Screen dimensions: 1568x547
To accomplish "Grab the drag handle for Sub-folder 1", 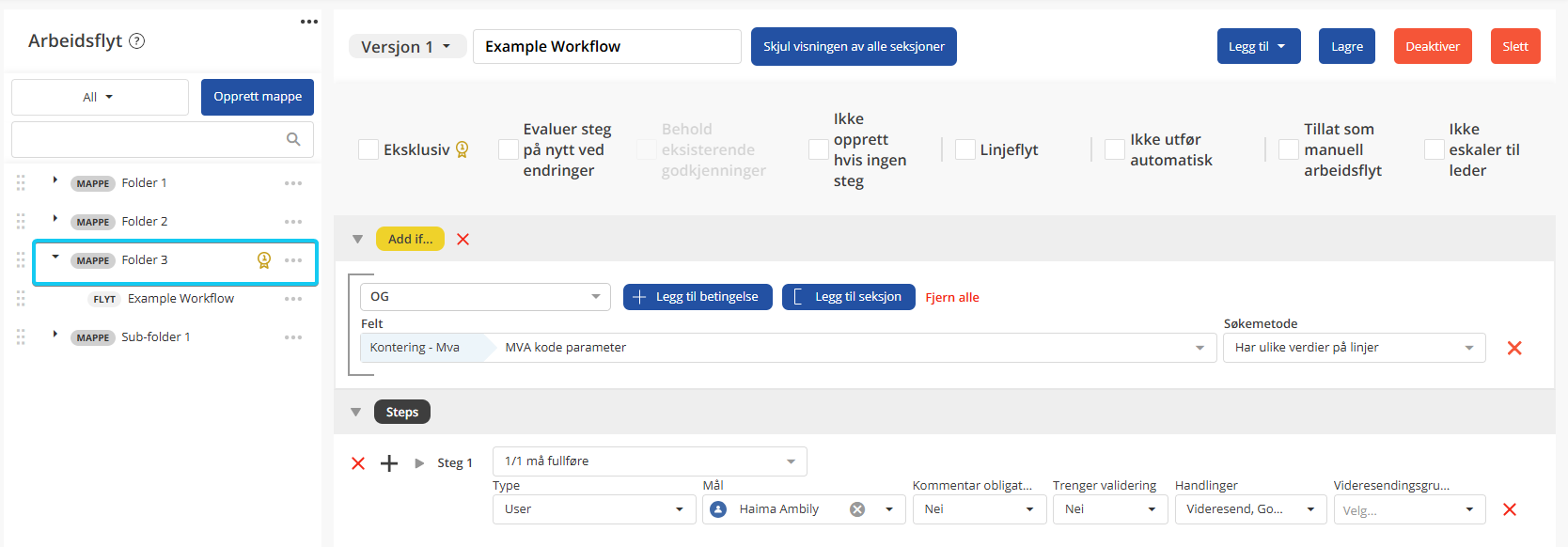I will tap(21, 337).
